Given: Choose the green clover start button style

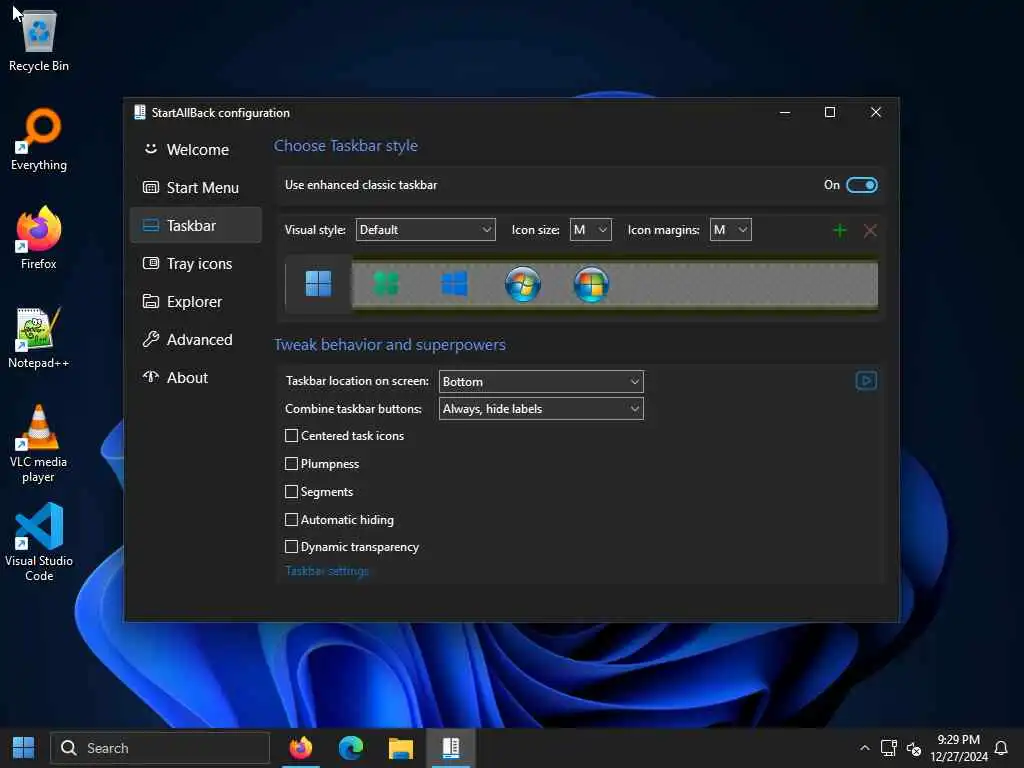Looking at the screenshot, I should [386, 284].
